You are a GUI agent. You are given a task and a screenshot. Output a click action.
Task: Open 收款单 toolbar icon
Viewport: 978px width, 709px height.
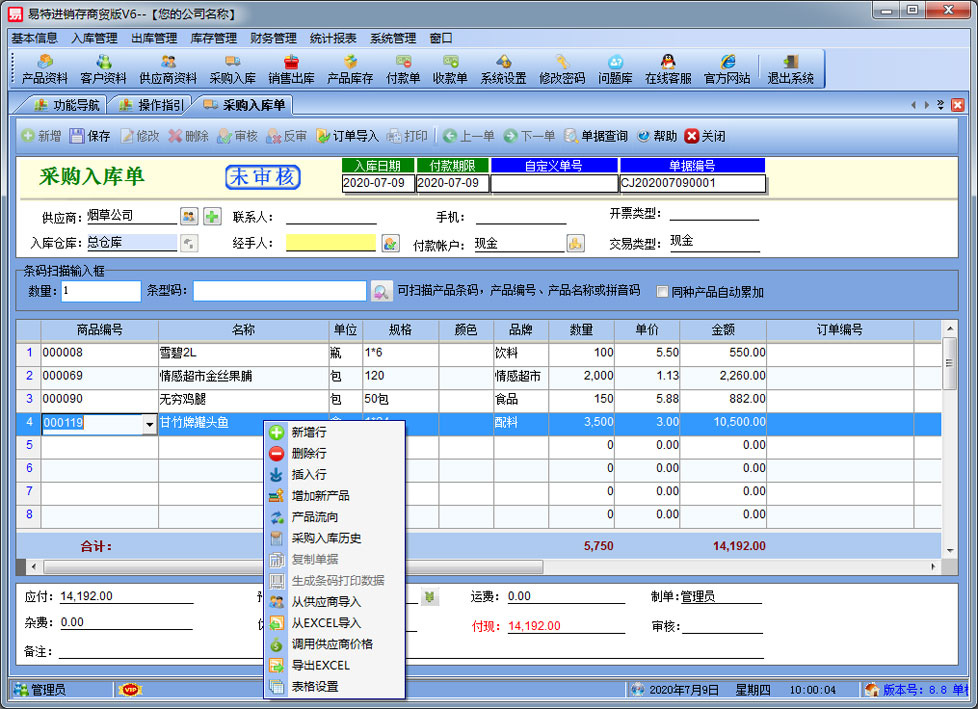[x=450, y=69]
